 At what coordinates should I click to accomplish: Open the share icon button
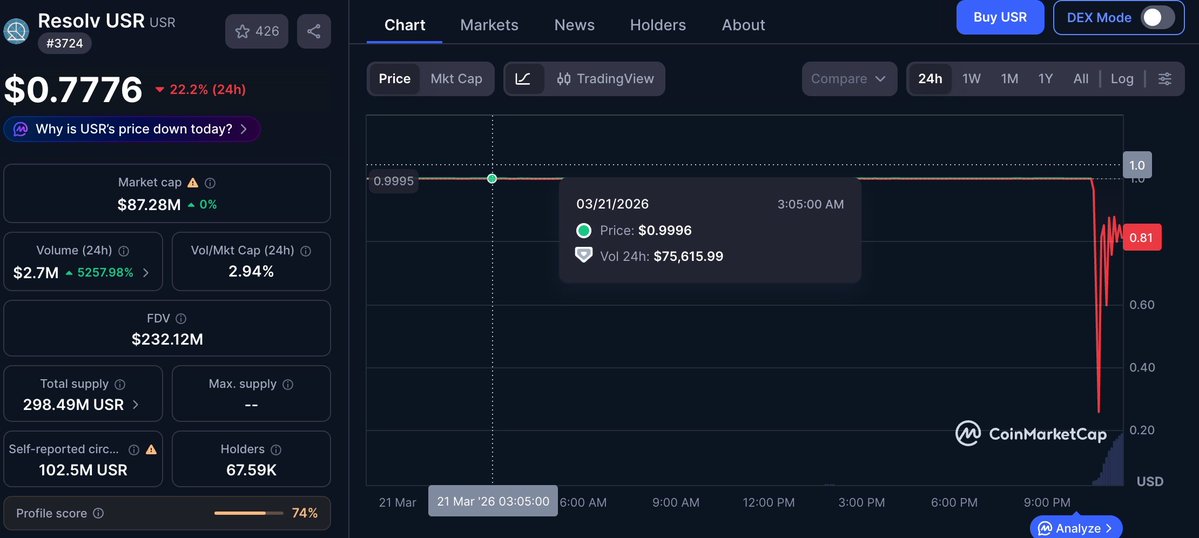click(x=314, y=31)
